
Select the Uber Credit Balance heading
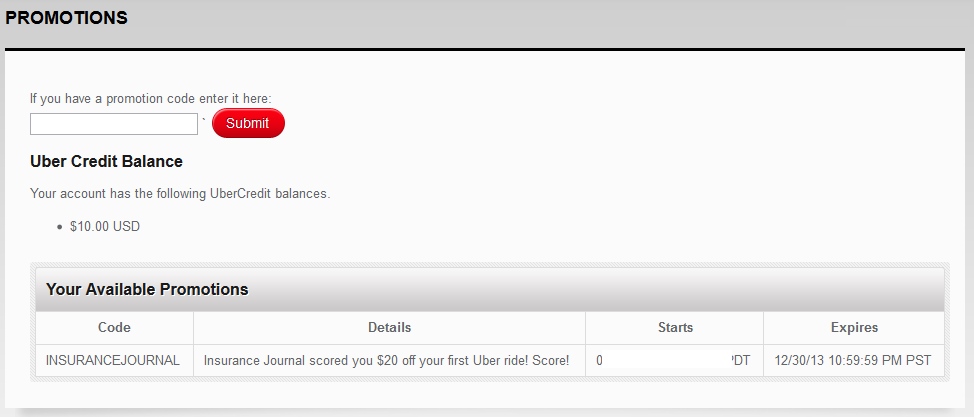point(106,161)
